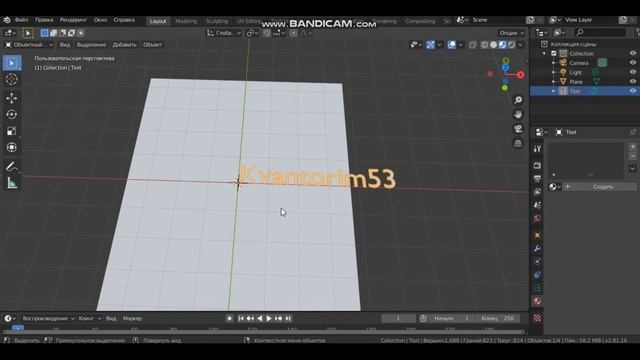
Task: Open the Global transform orientation dropdown
Action: tap(224, 33)
